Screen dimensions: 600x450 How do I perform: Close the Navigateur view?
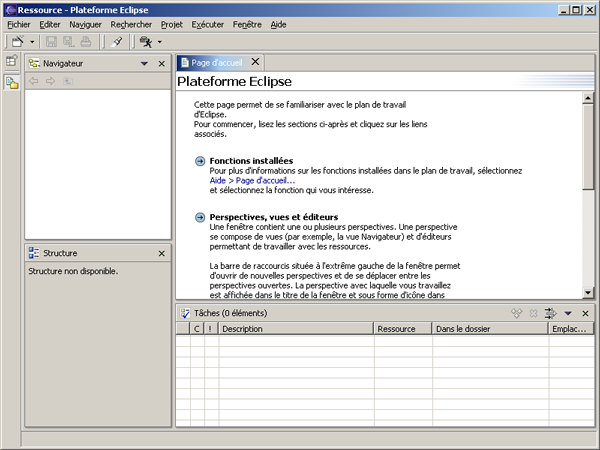coord(162,64)
